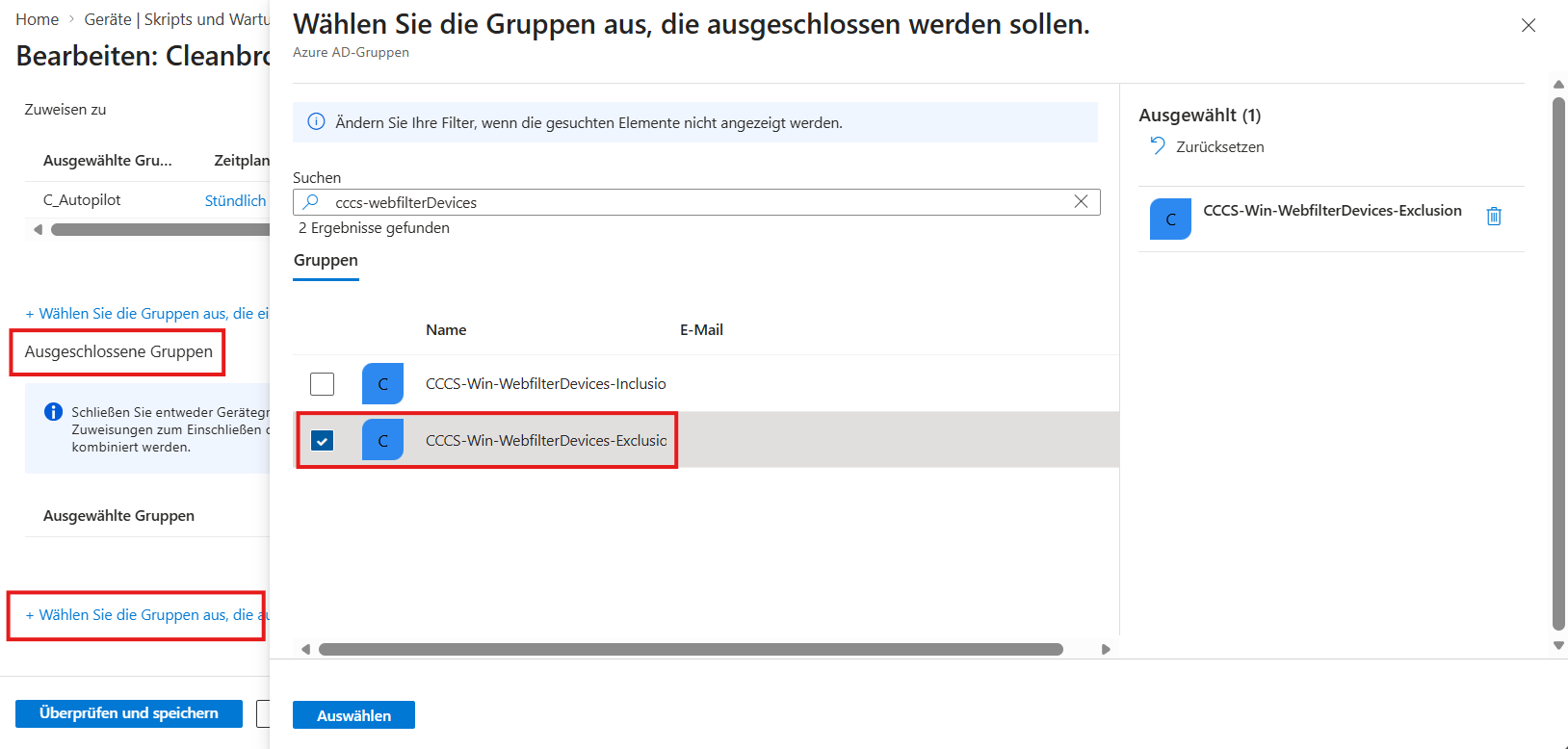Click the avatar icon of the Exclusion group row

pos(382,440)
